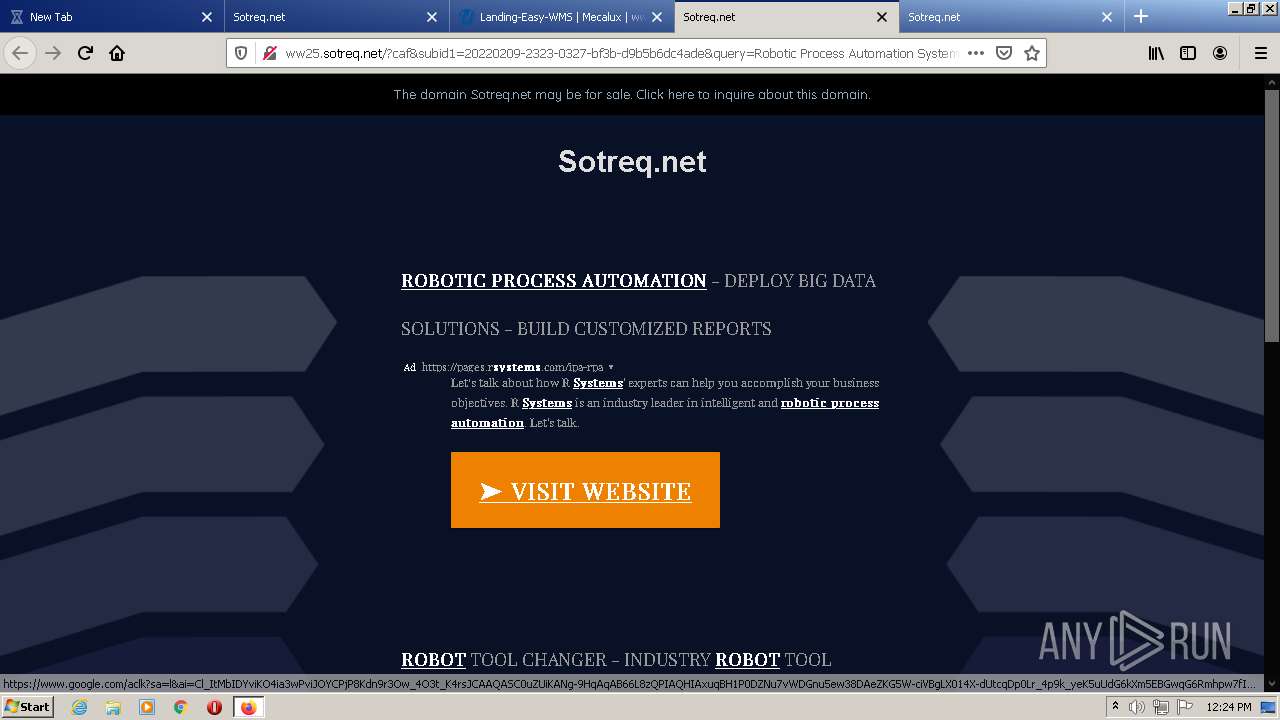Viewport: 1280px width, 720px height.
Task: Close the active Sotreq.net tab
Action: coord(882,17)
